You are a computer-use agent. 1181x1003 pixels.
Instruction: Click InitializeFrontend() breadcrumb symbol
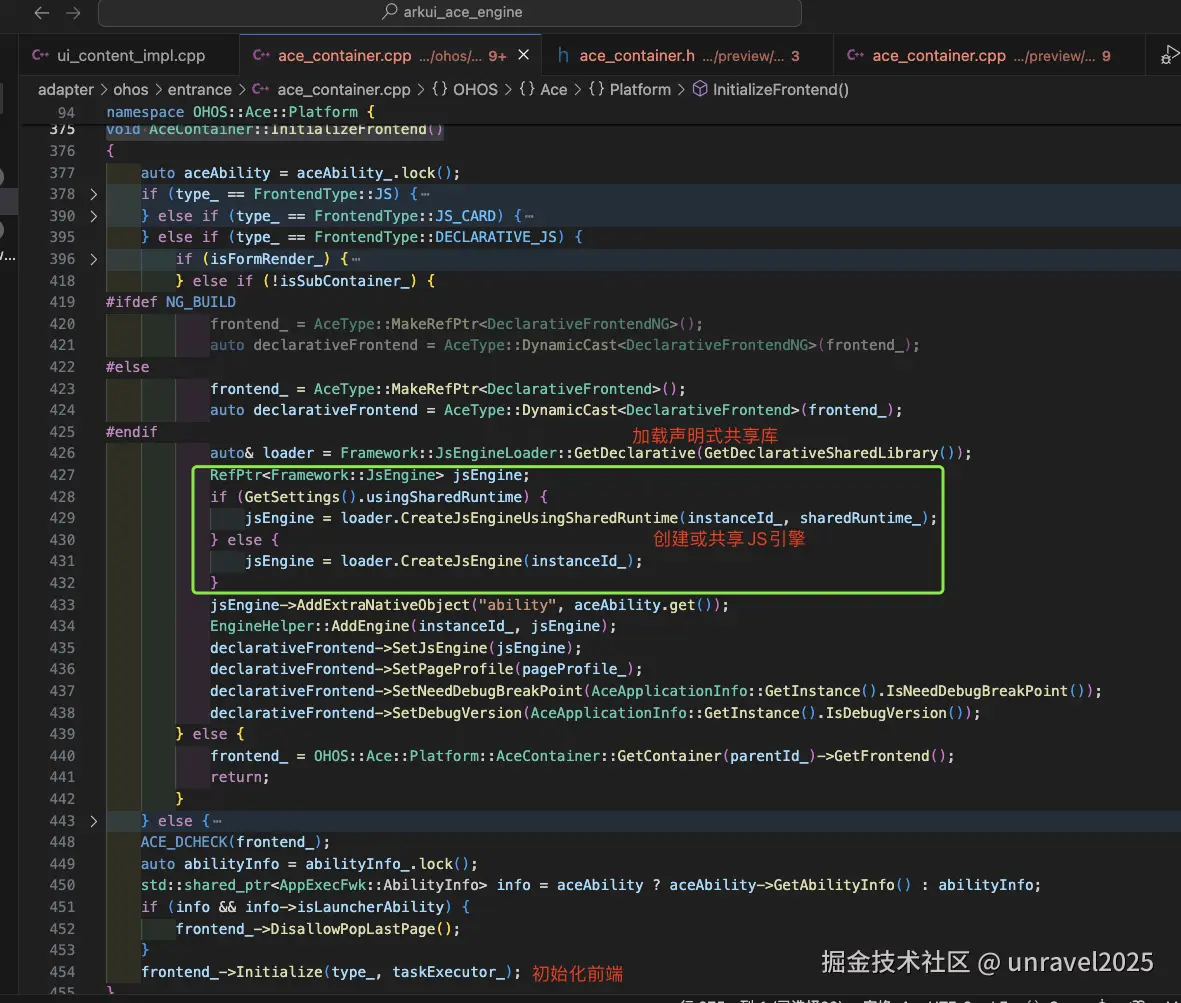[780, 90]
